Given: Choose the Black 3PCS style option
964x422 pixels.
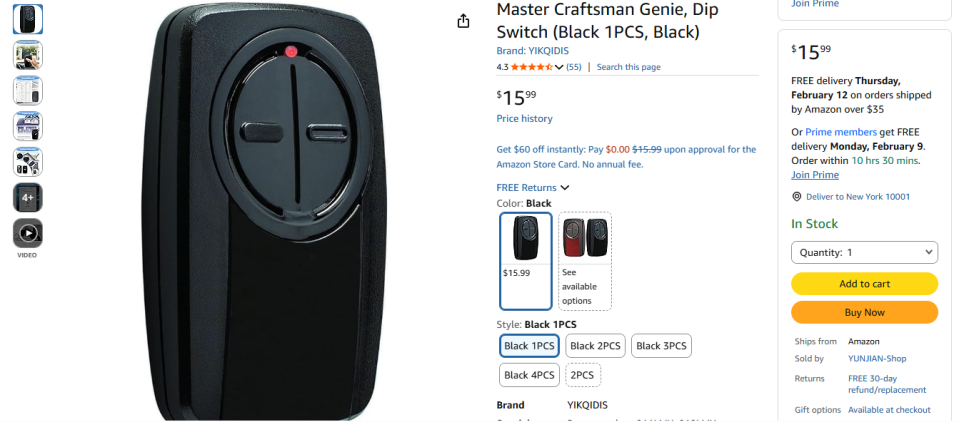Looking at the screenshot, I should [661, 346].
